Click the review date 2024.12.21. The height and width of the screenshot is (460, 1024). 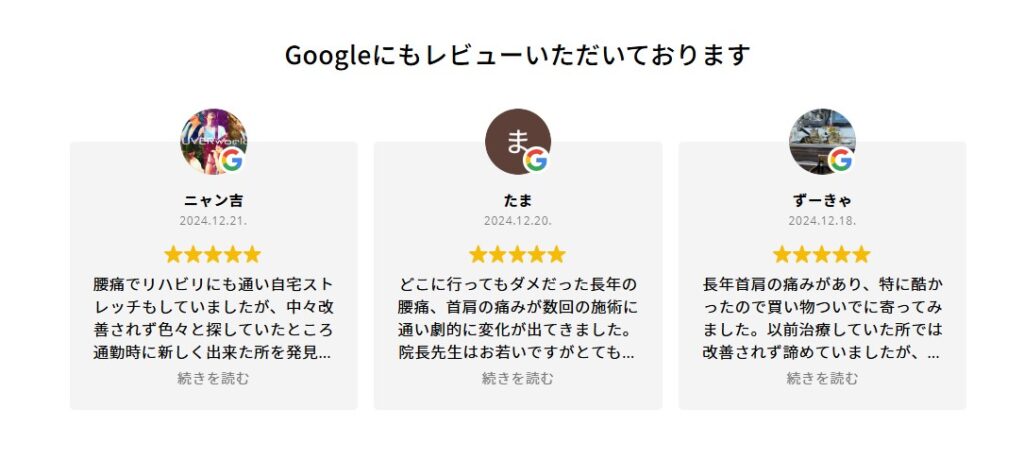pos(213,220)
